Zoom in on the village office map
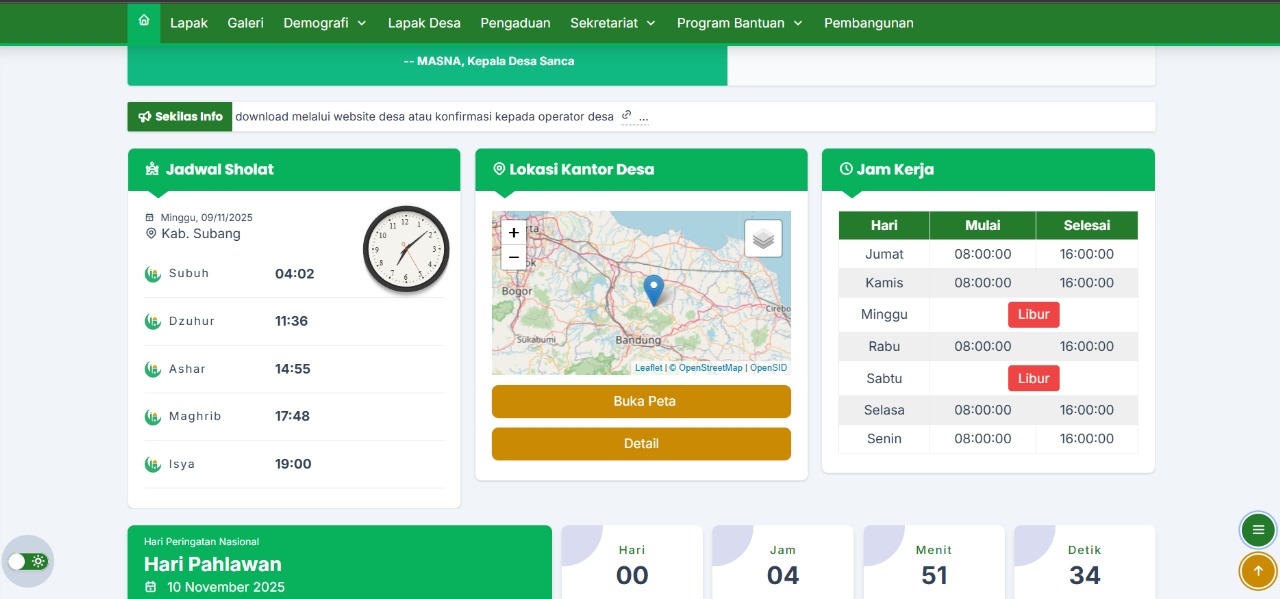Viewport: 1280px width, 599px height. tap(513, 232)
